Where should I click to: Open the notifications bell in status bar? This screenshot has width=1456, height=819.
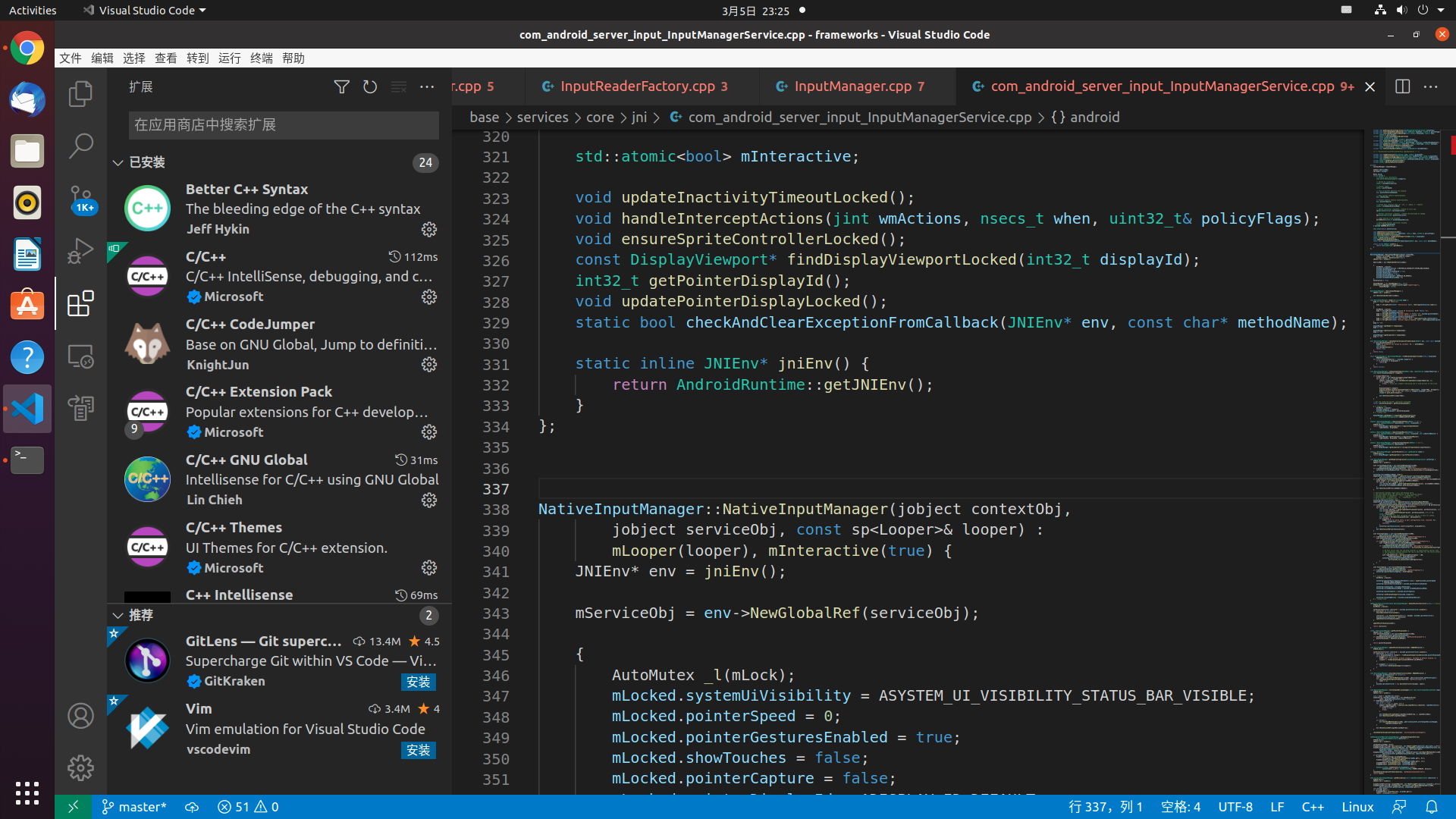(x=1431, y=807)
